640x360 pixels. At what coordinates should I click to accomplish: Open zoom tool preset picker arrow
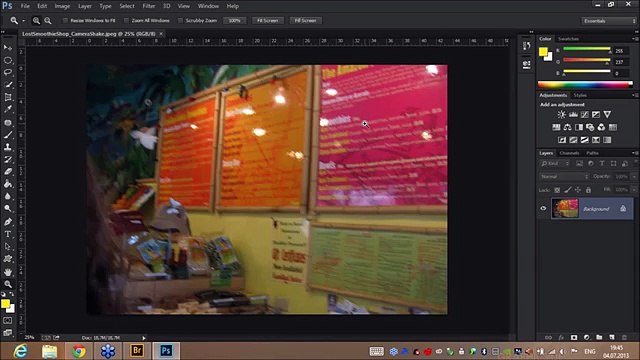tap(24, 20)
